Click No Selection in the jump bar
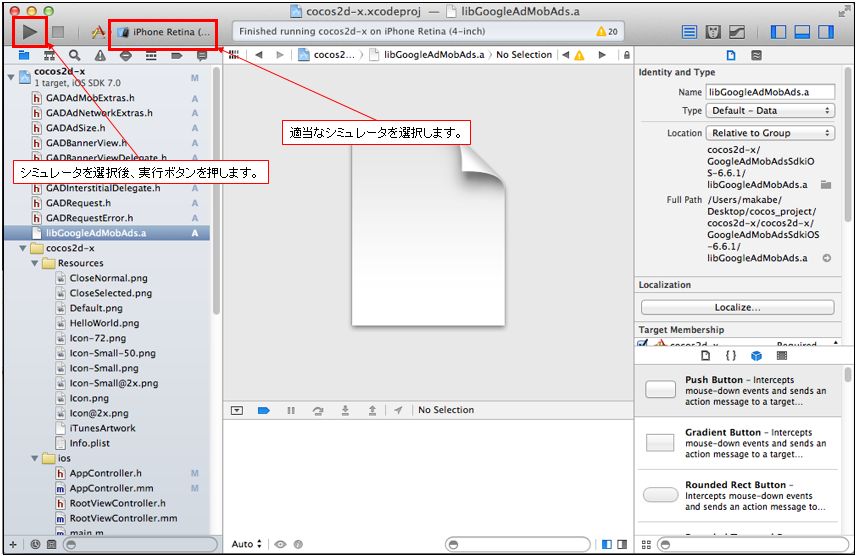 point(524,55)
